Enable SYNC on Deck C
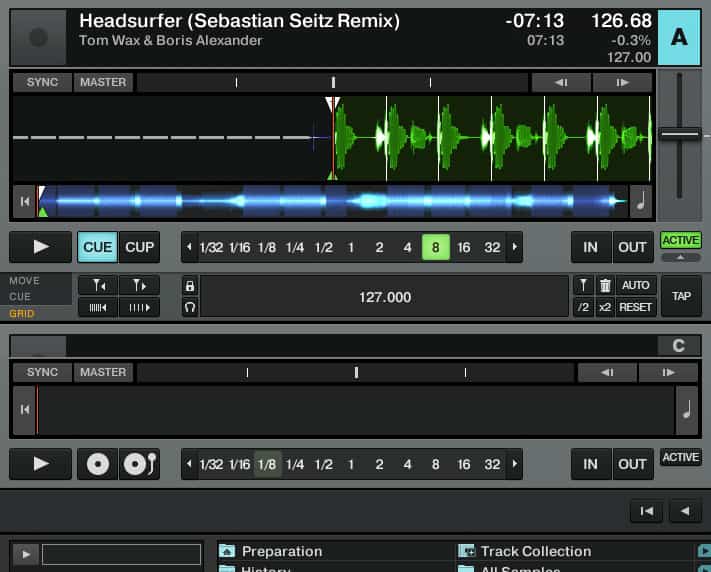 click(x=42, y=372)
